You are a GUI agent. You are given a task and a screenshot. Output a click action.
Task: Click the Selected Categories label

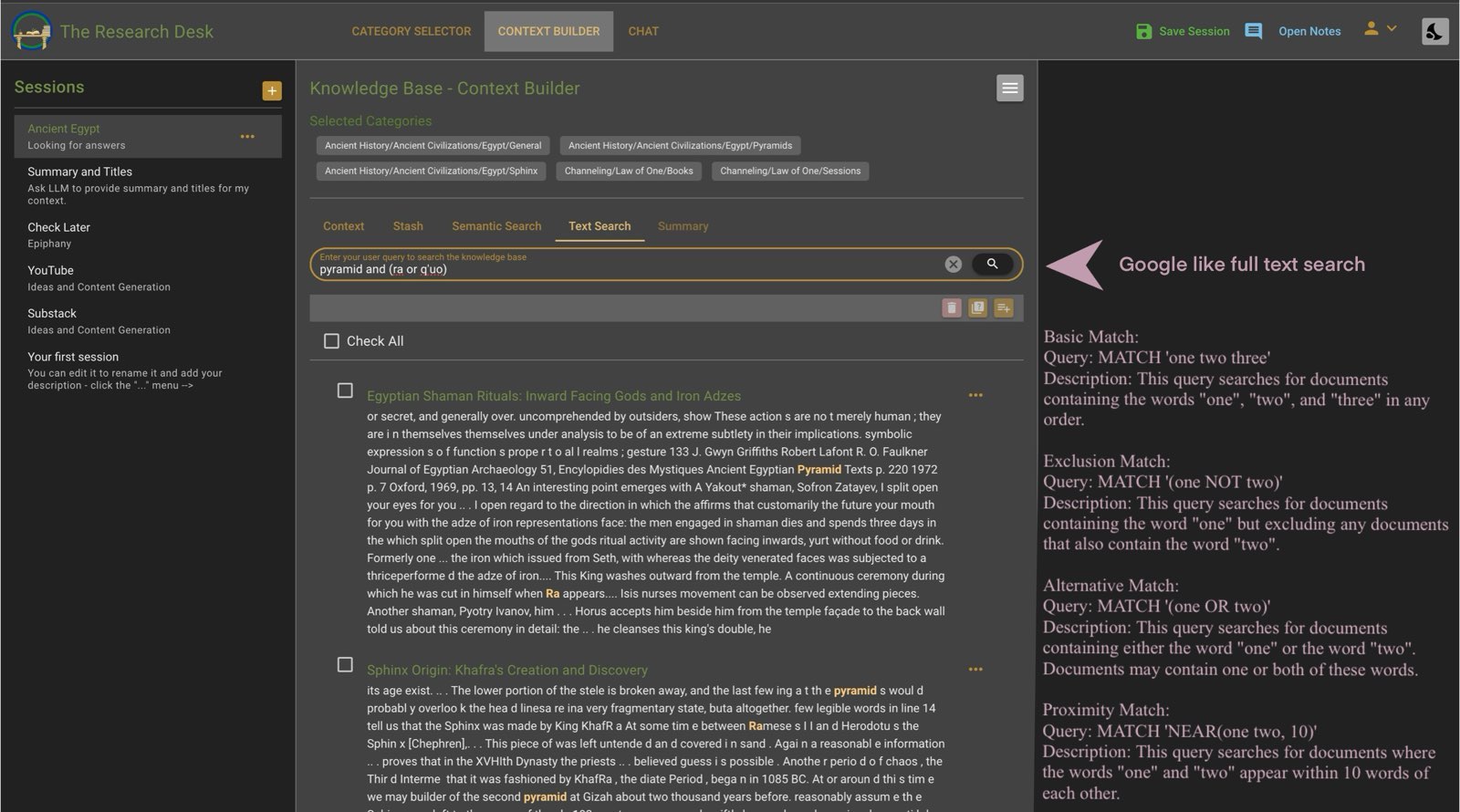click(370, 120)
